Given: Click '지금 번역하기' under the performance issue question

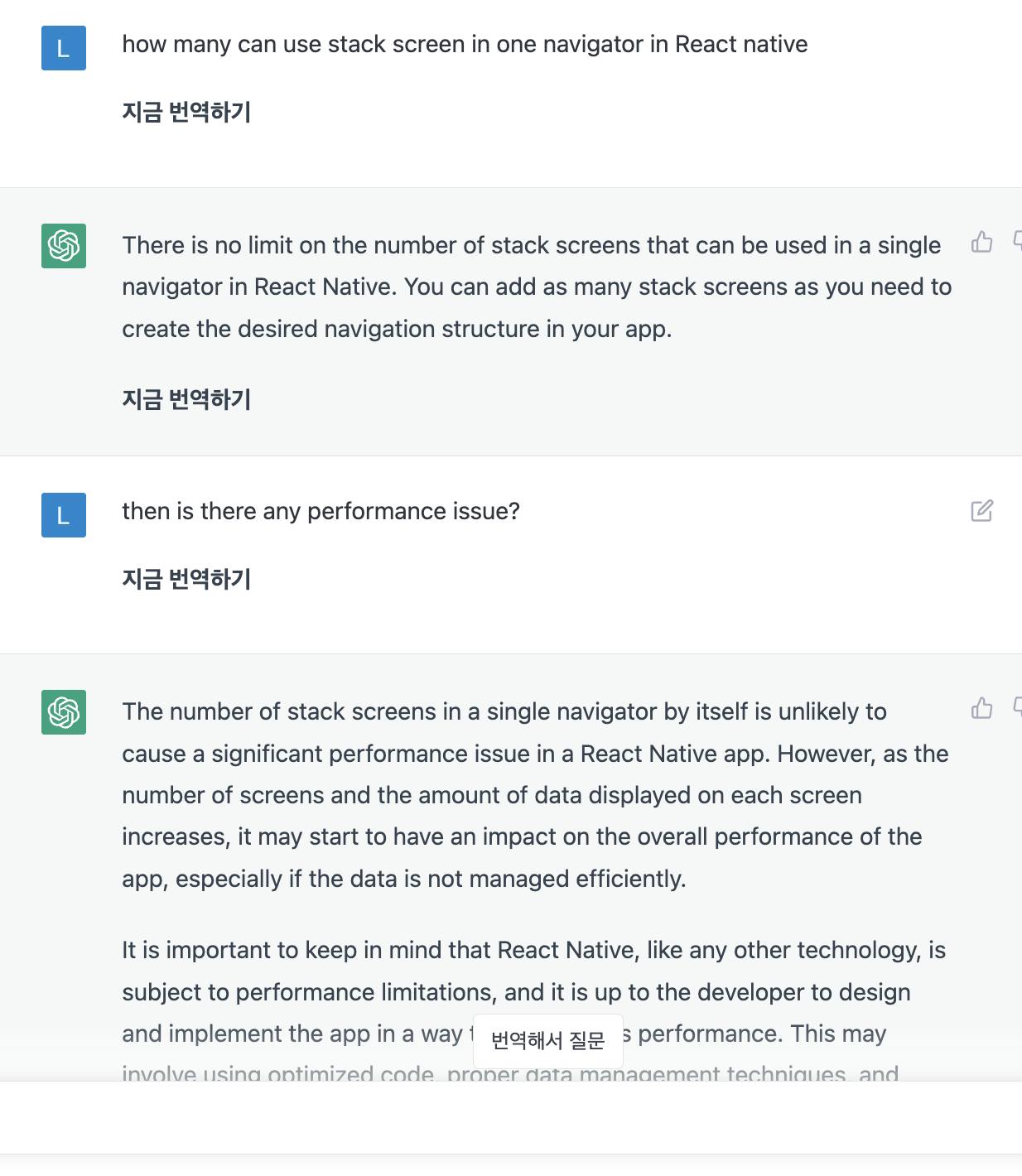Looking at the screenshot, I should (186, 579).
